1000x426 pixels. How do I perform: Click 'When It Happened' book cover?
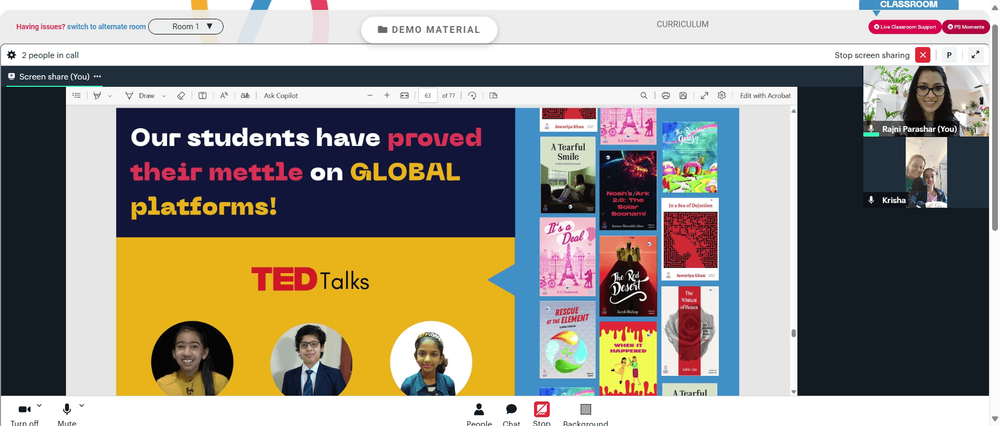pyautogui.click(x=628, y=358)
